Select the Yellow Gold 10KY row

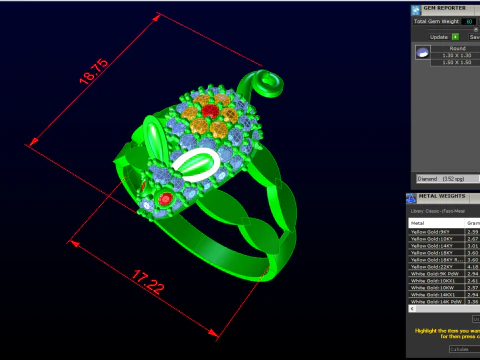[x=444, y=239]
